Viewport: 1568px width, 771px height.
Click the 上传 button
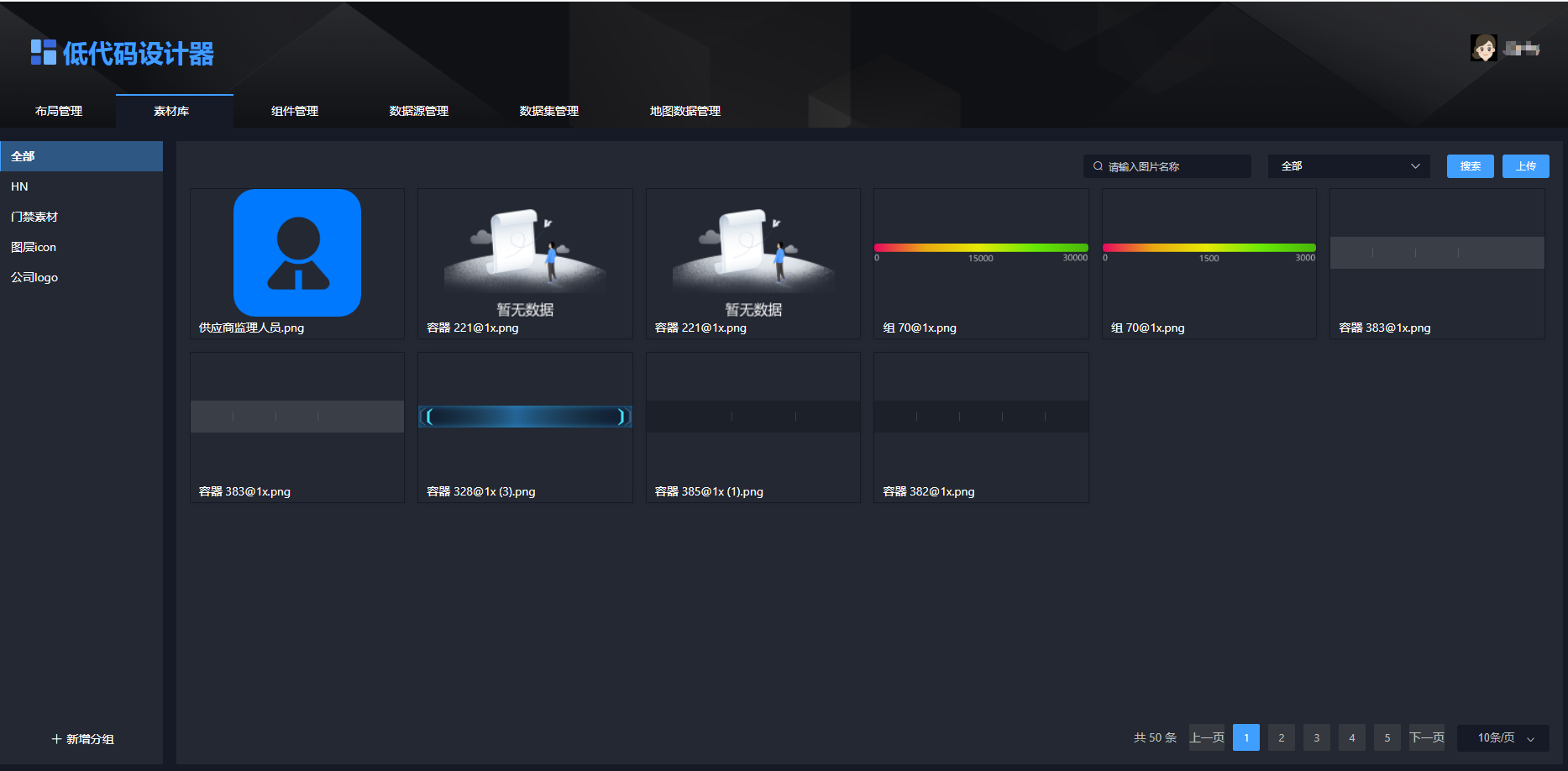point(1526,166)
